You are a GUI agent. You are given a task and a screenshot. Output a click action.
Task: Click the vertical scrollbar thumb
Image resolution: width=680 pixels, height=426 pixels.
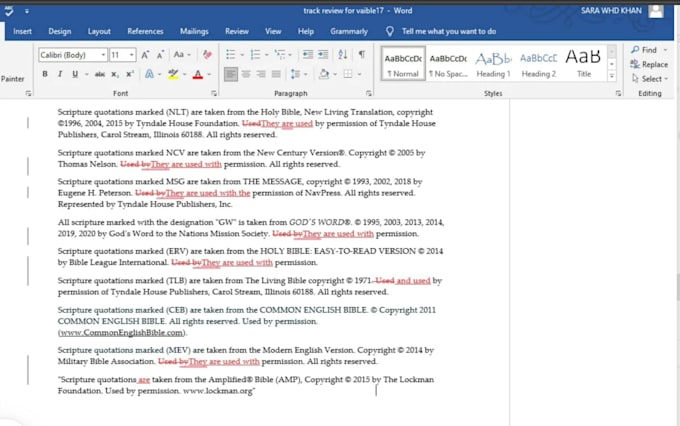(677, 288)
